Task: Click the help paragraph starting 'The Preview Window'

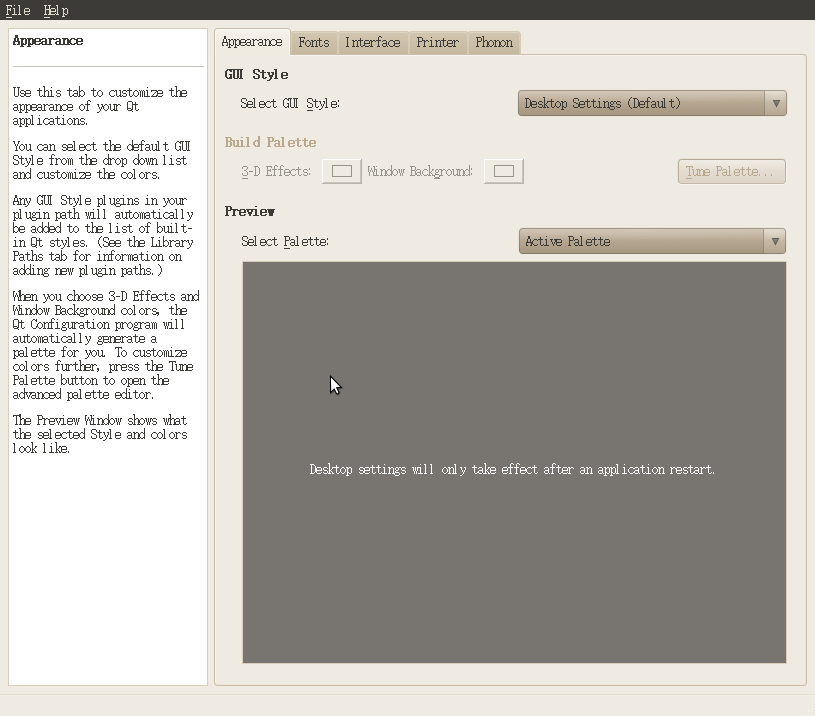Action: 100,434
